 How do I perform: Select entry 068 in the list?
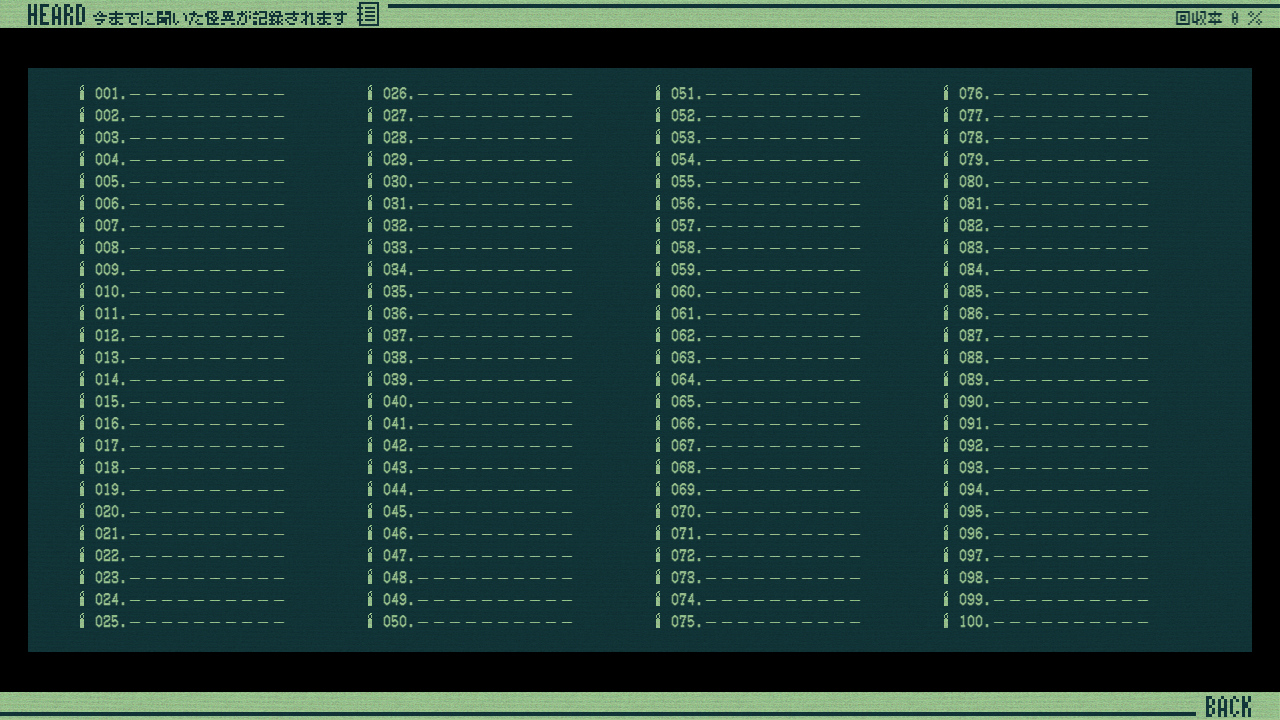[758, 468]
